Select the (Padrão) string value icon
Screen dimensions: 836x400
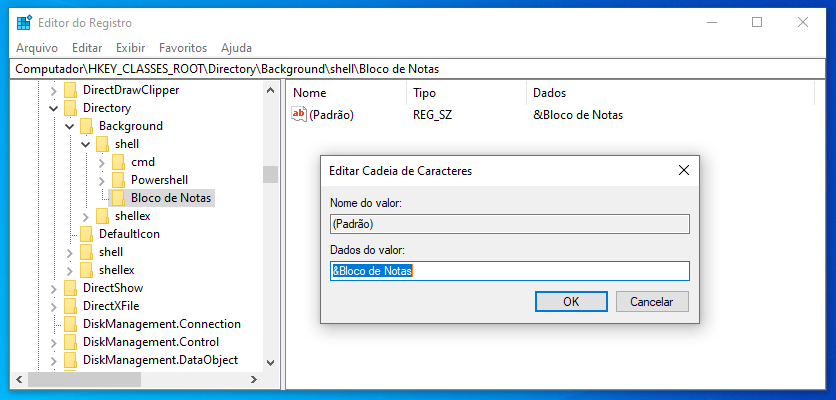pyautogui.click(x=299, y=114)
